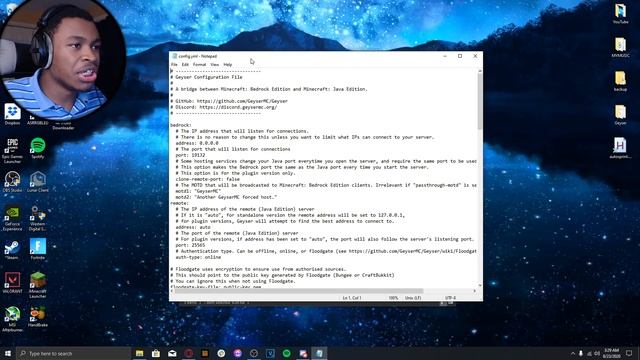
Task: Open the Steam desktop shortcut
Action: [12, 250]
